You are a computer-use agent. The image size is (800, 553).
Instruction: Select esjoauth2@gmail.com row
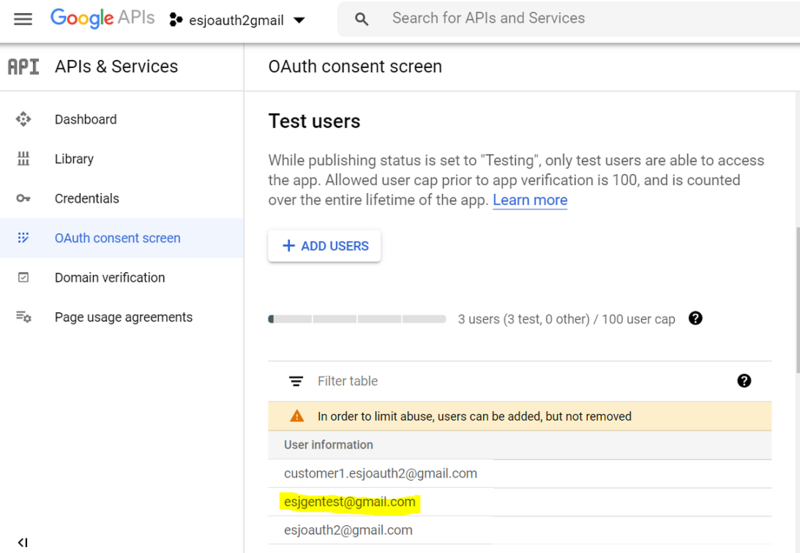[520, 530]
